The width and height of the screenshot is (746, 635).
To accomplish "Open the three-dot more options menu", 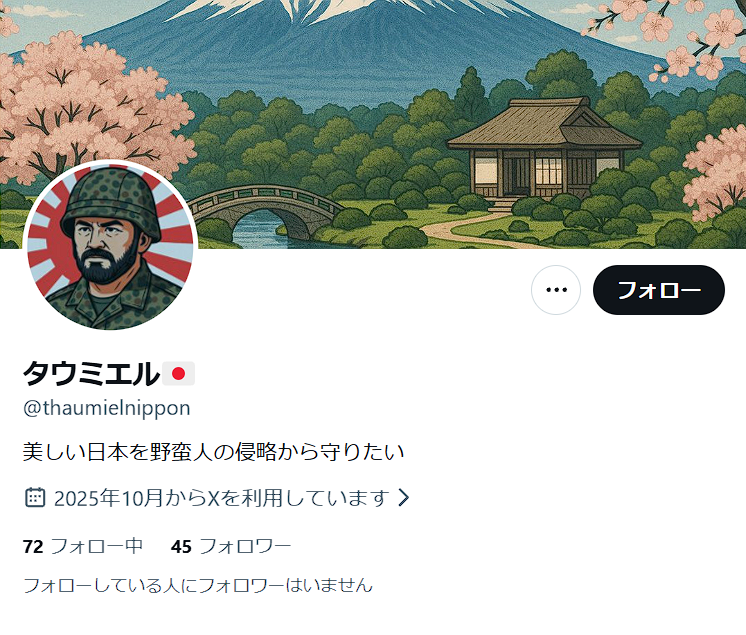I will [556, 290].
